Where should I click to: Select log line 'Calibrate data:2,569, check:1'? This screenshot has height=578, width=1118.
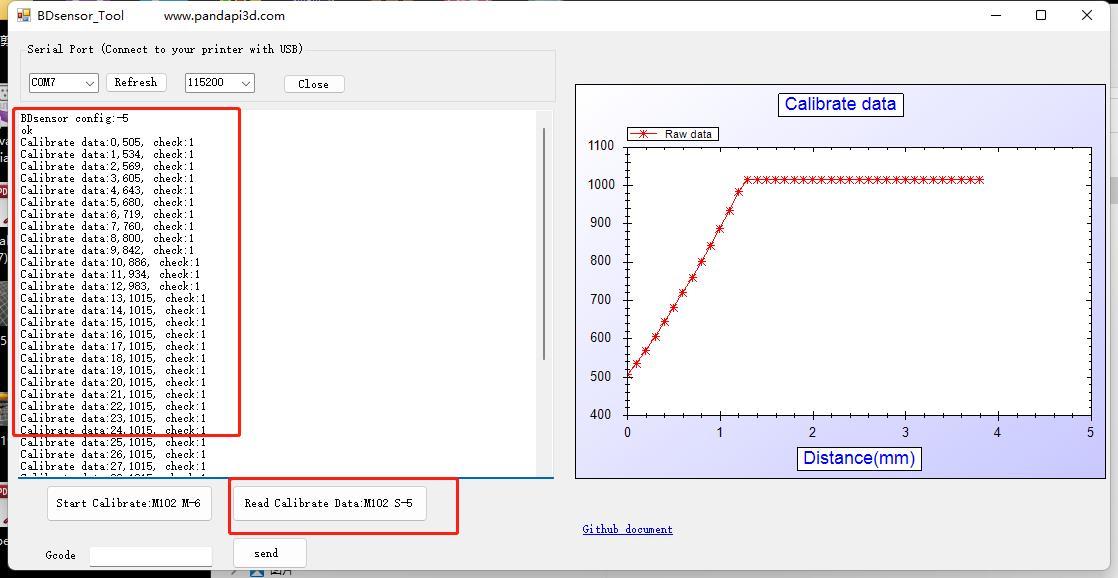[107, 166]
